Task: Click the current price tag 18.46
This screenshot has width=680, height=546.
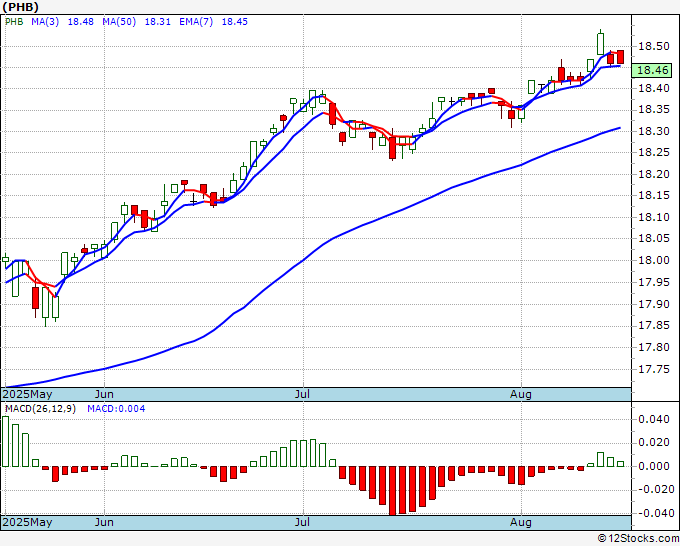Action: pos(652,70)
